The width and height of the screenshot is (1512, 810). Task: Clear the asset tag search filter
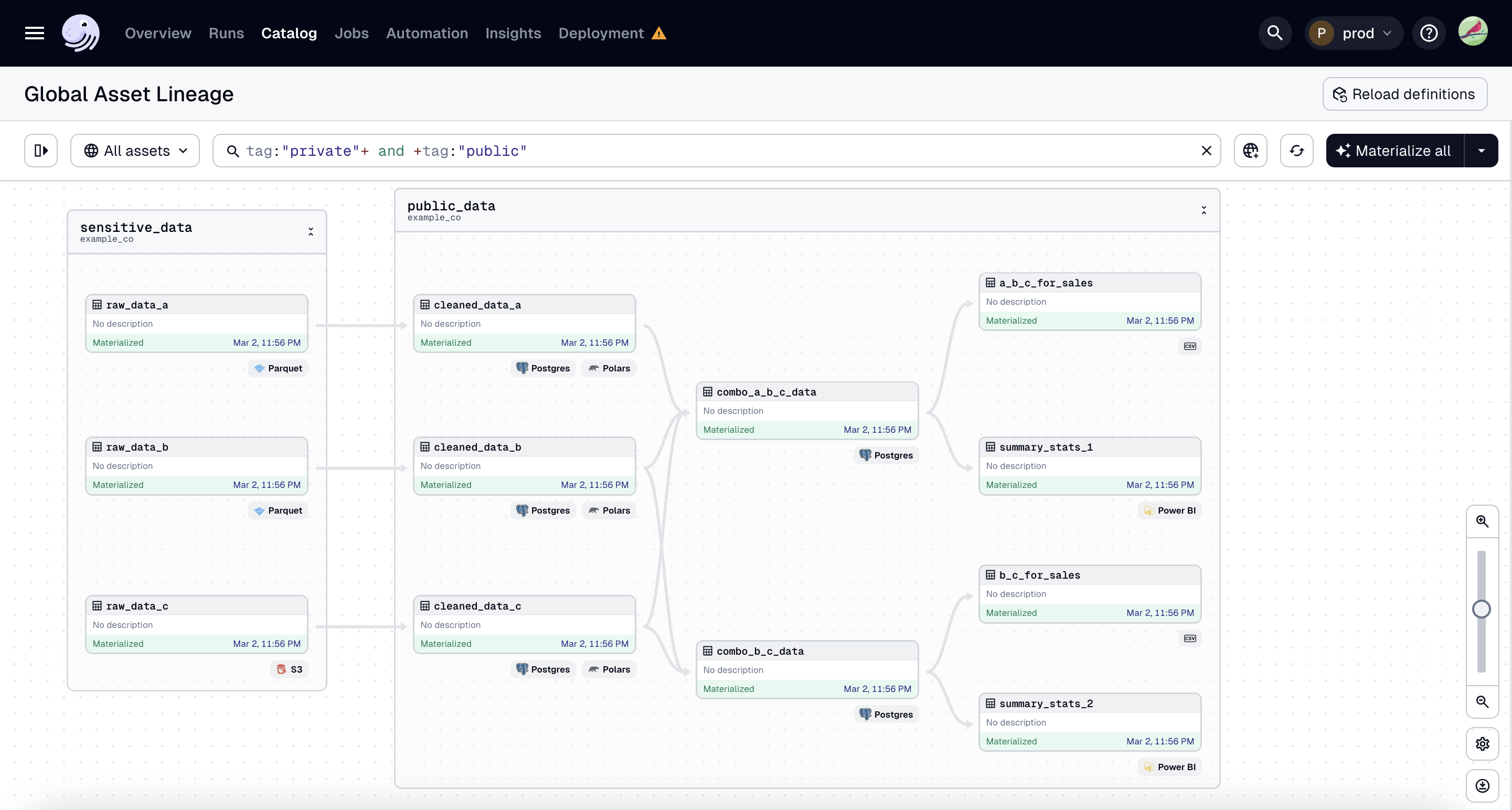tap(1206, 150)
